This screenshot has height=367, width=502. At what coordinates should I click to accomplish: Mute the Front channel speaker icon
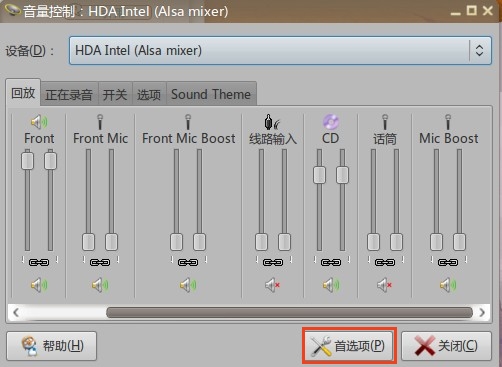[x=39, y=285]
